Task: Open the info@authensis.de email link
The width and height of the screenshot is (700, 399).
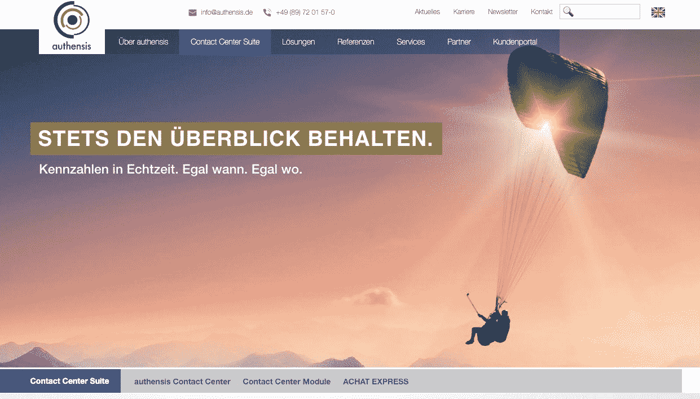Action: click(226, 12)
